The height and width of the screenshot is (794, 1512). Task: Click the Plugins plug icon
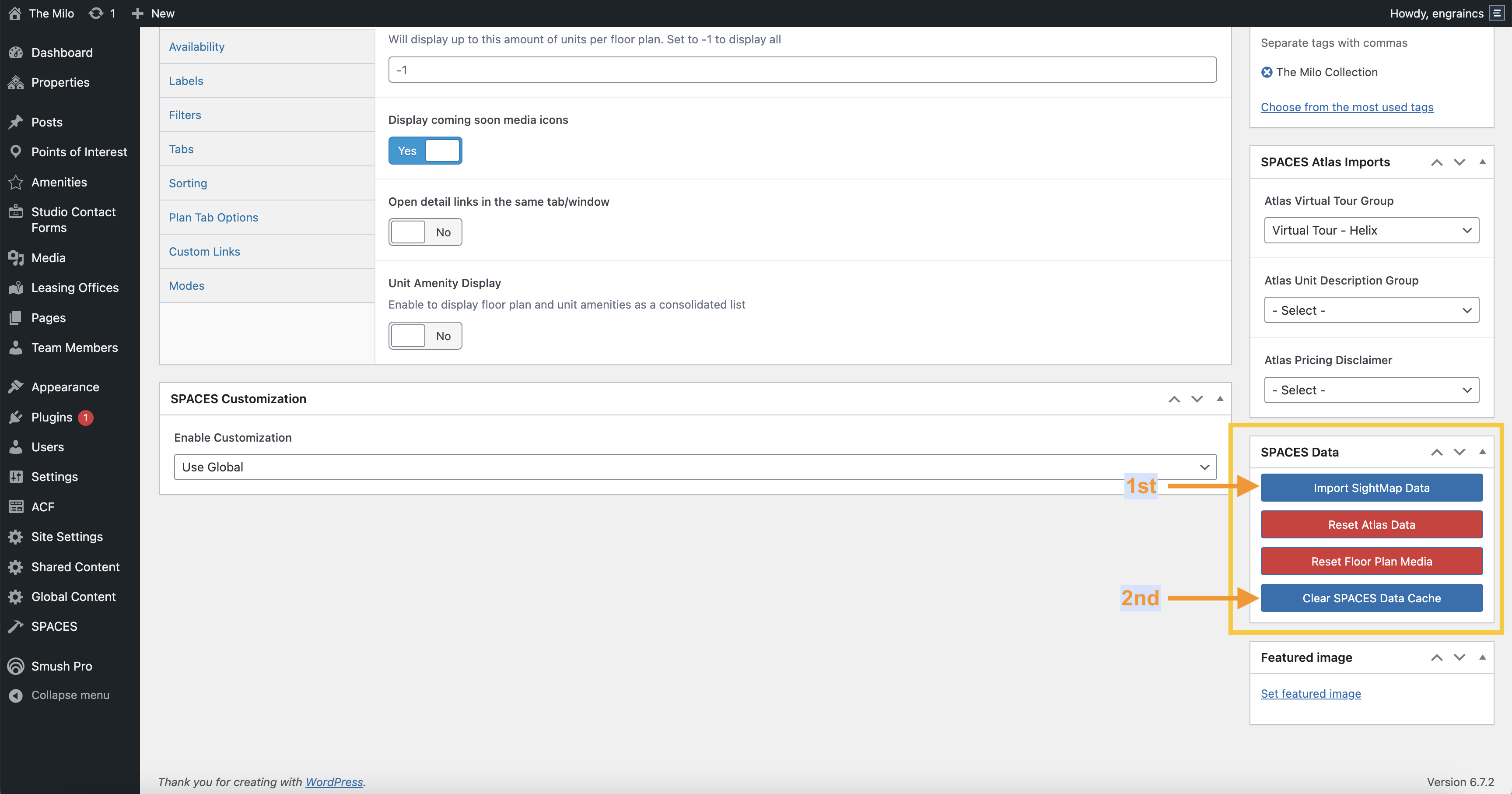(x=16, y=417)
